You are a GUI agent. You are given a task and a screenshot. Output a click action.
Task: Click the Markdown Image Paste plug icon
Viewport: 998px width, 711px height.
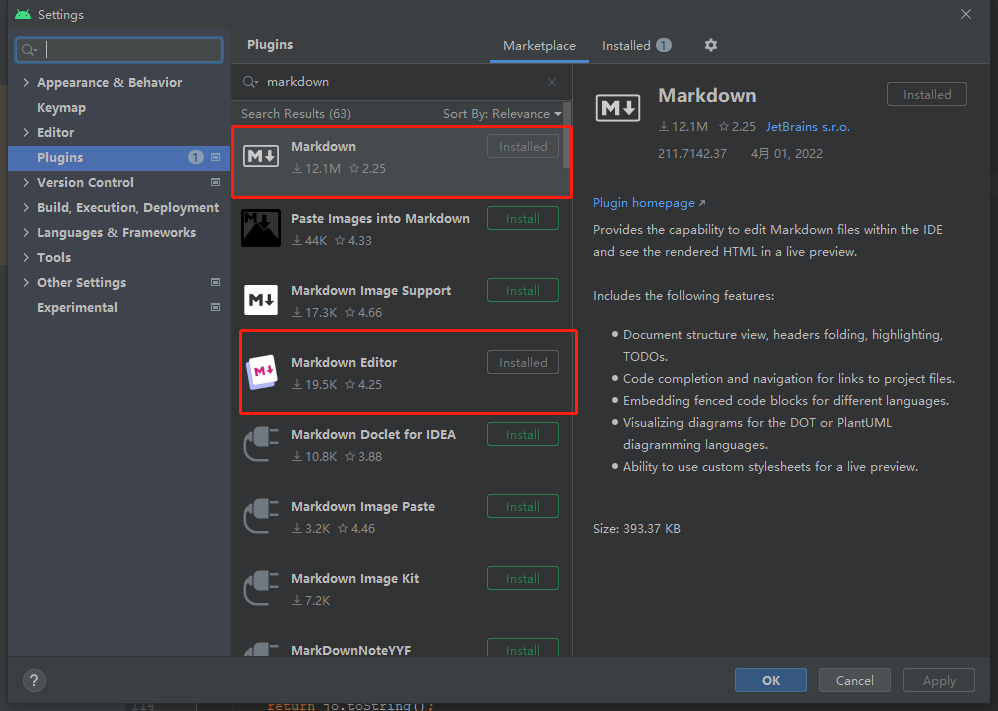click(x=260, y=515)
